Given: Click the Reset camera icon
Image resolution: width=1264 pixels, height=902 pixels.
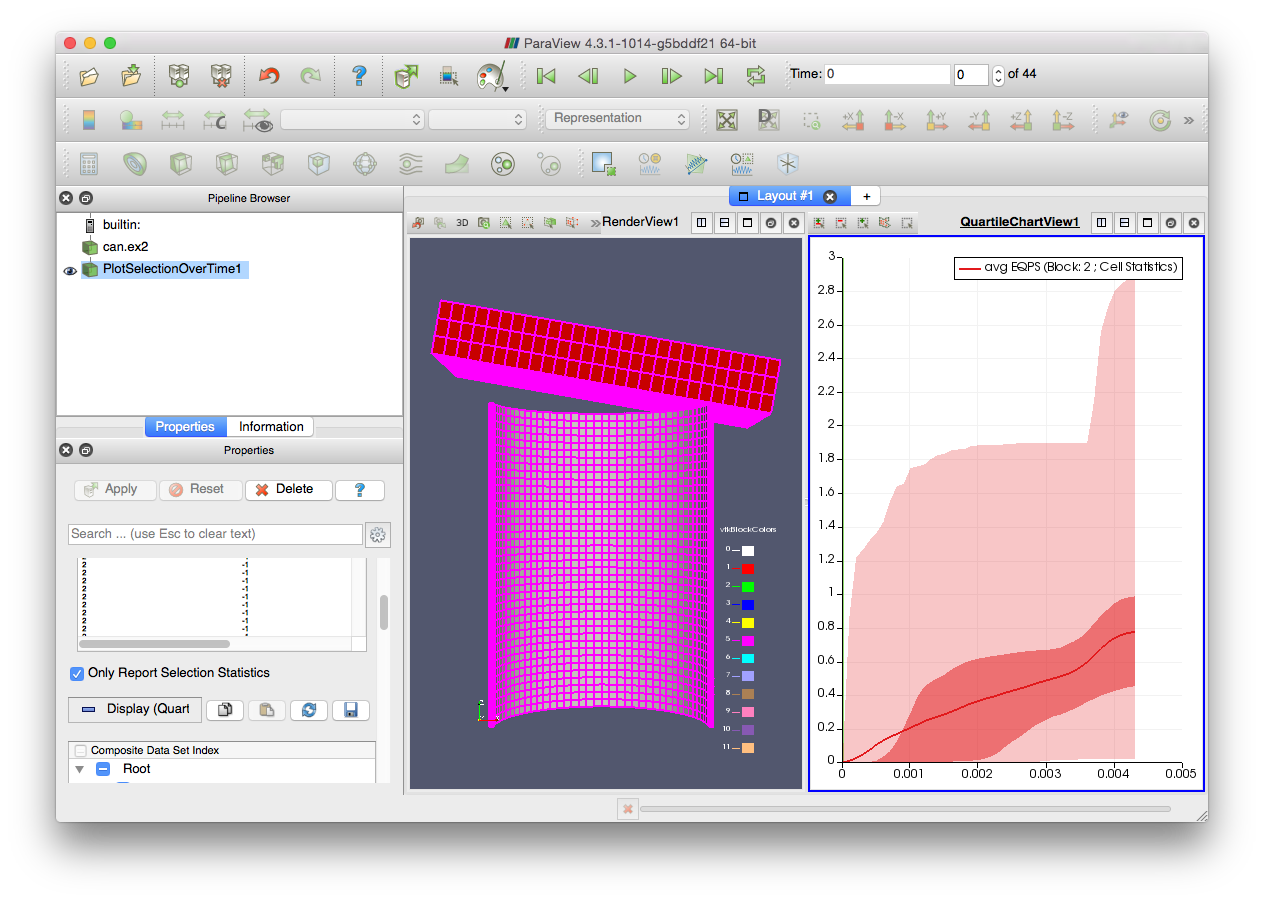Looking at the screenshot, I should coord(727,120).
